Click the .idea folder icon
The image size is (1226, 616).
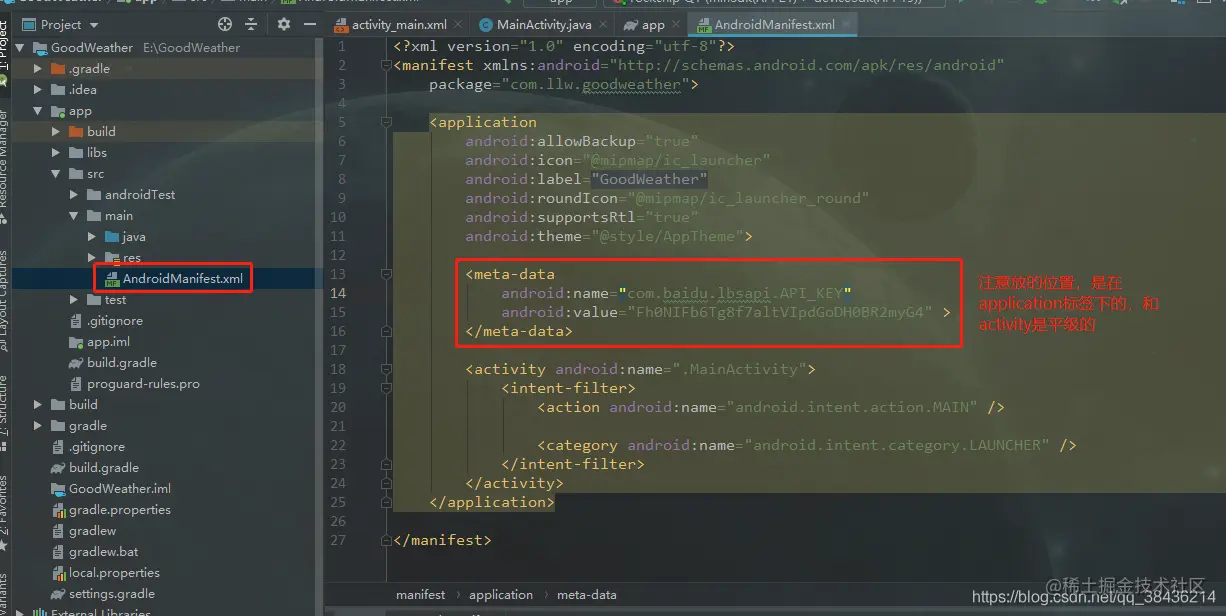[59, 90]
